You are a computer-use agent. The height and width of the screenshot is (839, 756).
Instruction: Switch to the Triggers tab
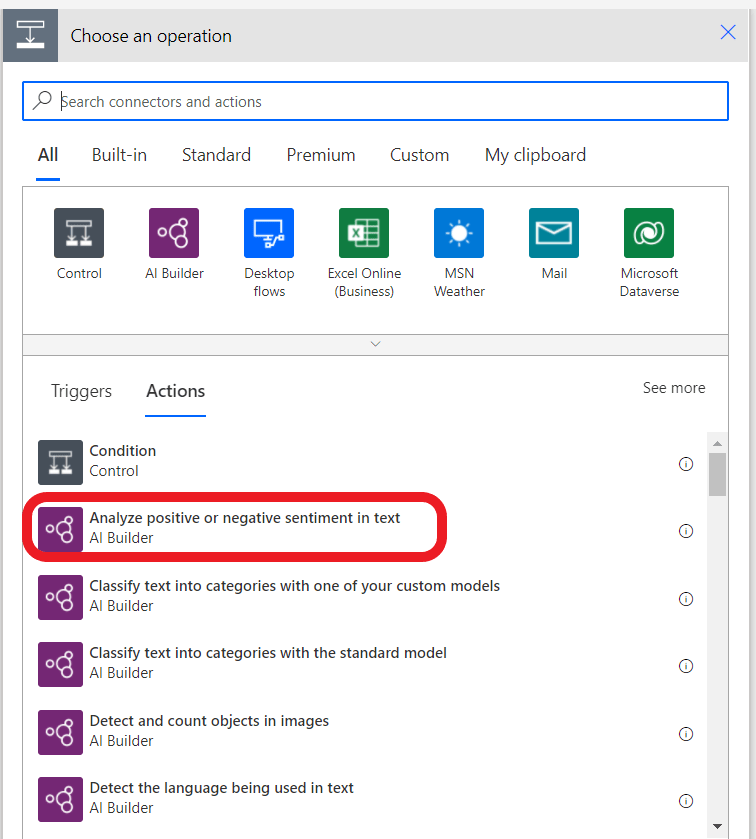pos(82,391)
